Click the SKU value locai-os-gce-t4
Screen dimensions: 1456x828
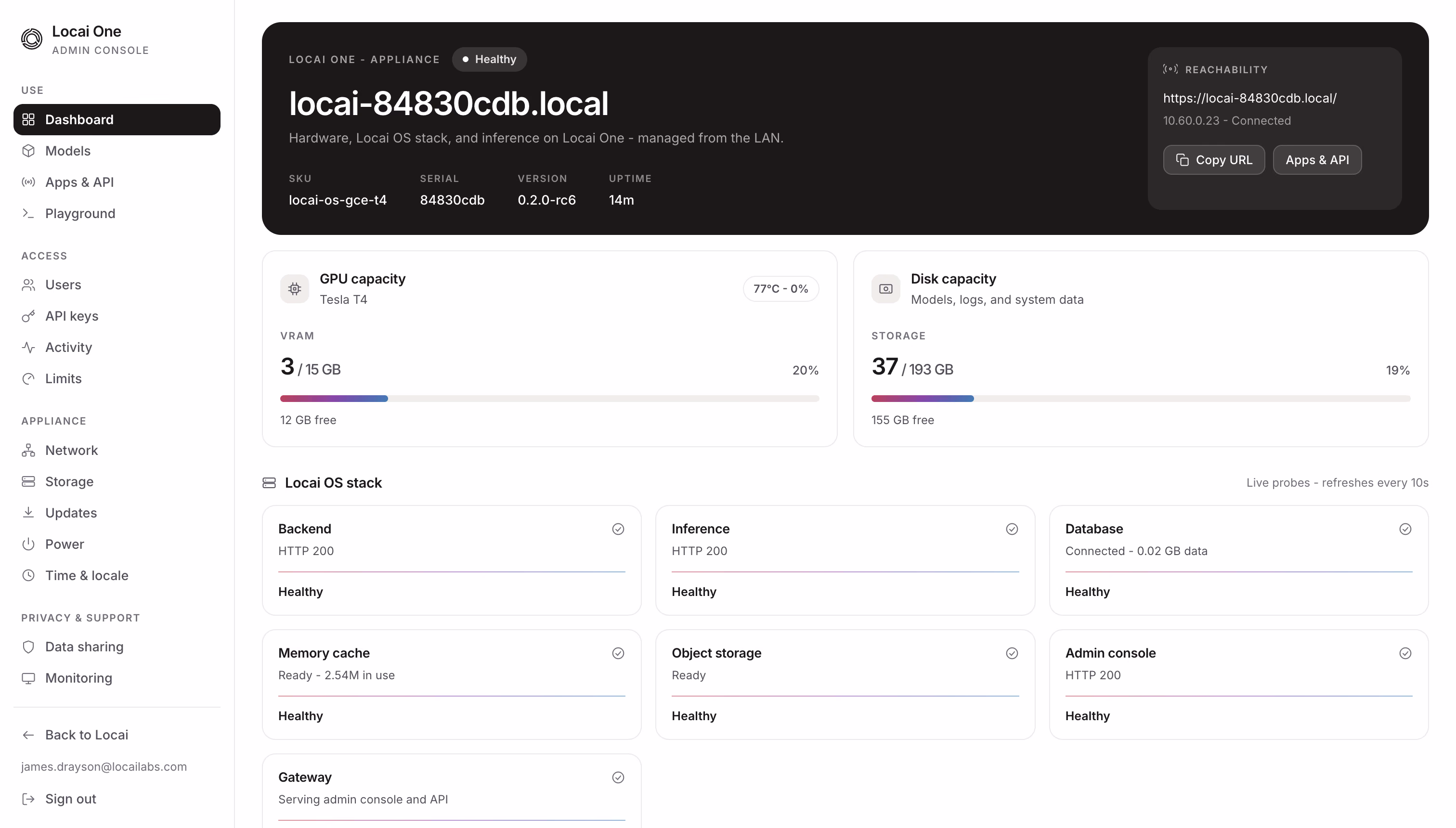(x=338, y=200)
